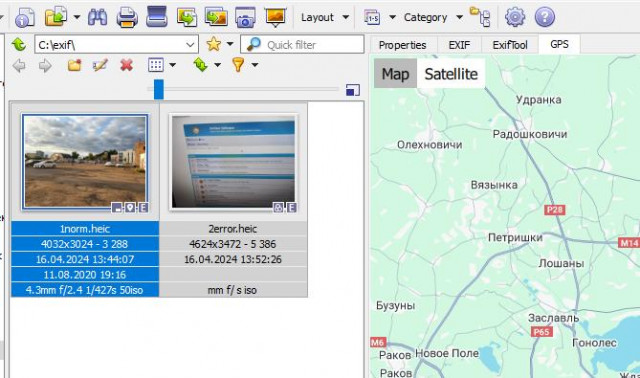This screenshot has width=640, height=378.
Task: Open the Layout dropdown menu
Action: (x=325, y=18)
